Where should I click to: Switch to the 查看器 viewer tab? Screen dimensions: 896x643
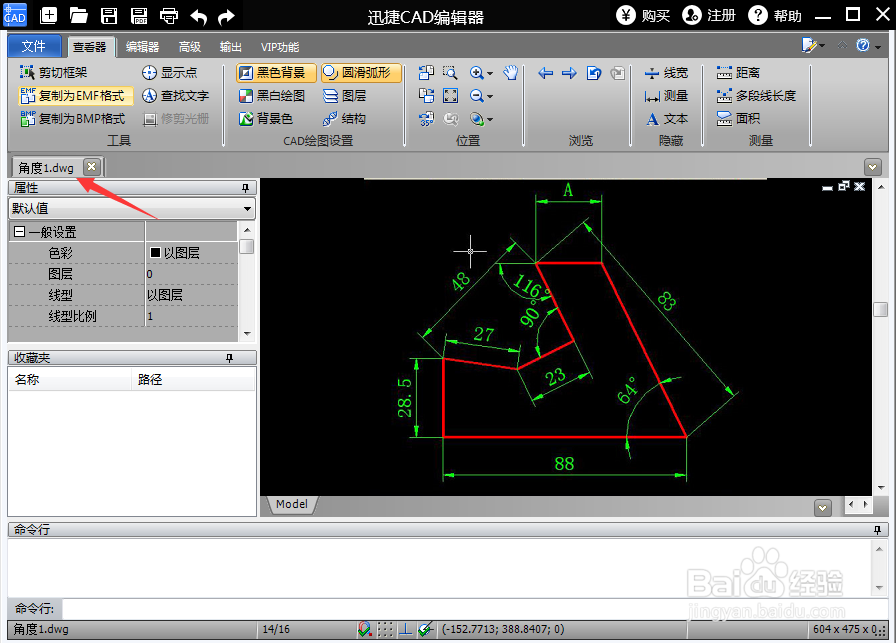click(x=90, y=47)
